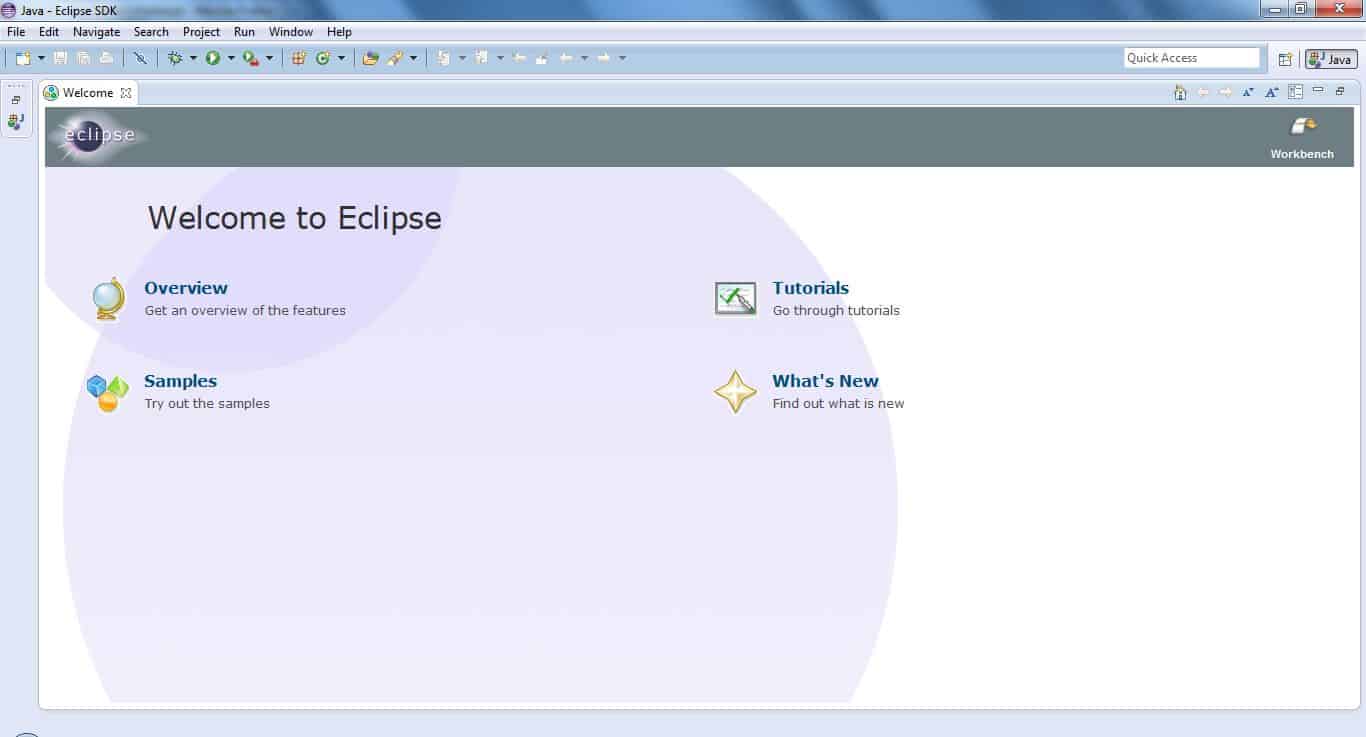Click the Enlarge font size icon
The height and width of the screenshot is (737, 1366).
pos(1271,92)
